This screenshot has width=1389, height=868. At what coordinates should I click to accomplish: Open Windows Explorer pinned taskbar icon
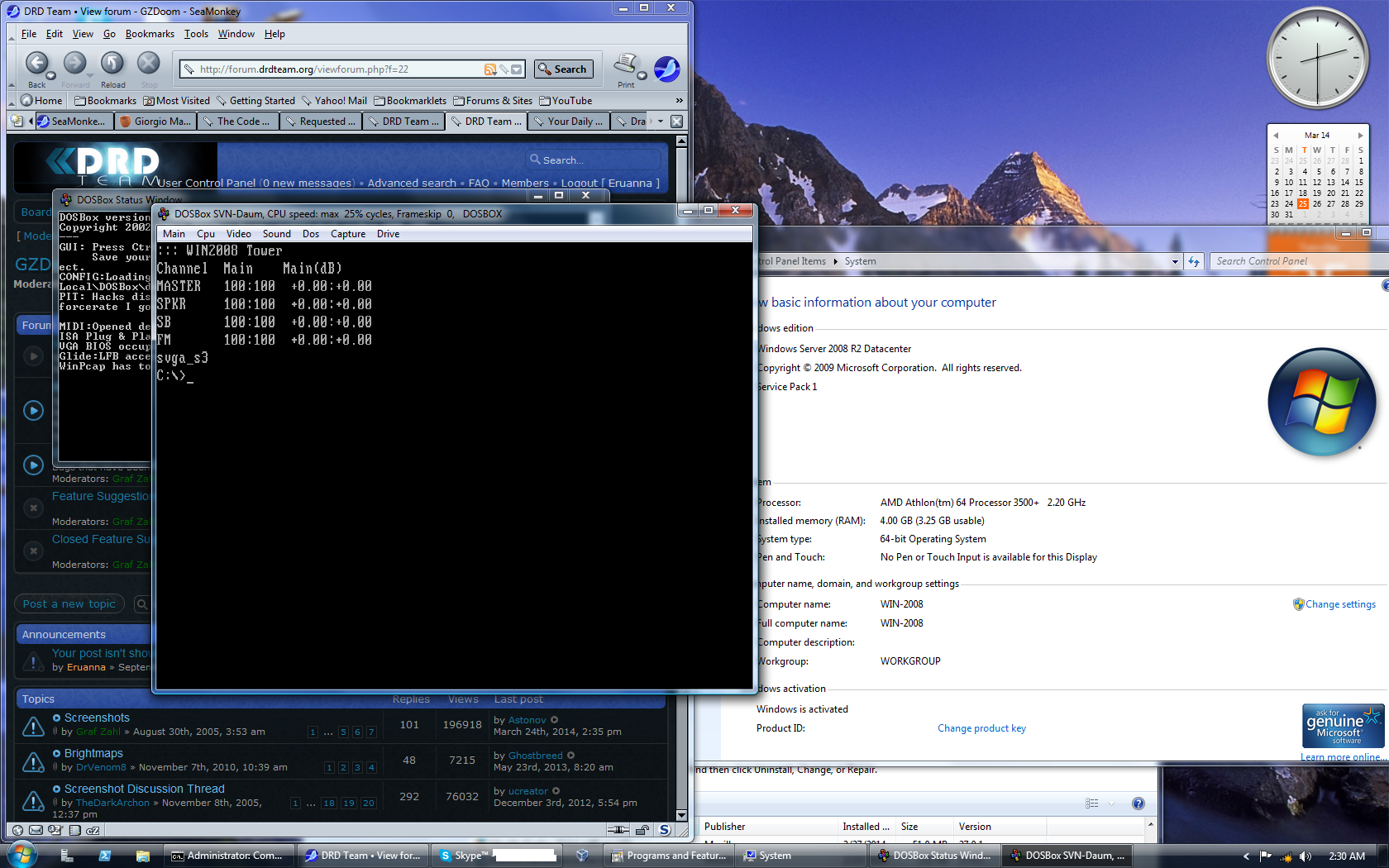[x=143, y=856]
